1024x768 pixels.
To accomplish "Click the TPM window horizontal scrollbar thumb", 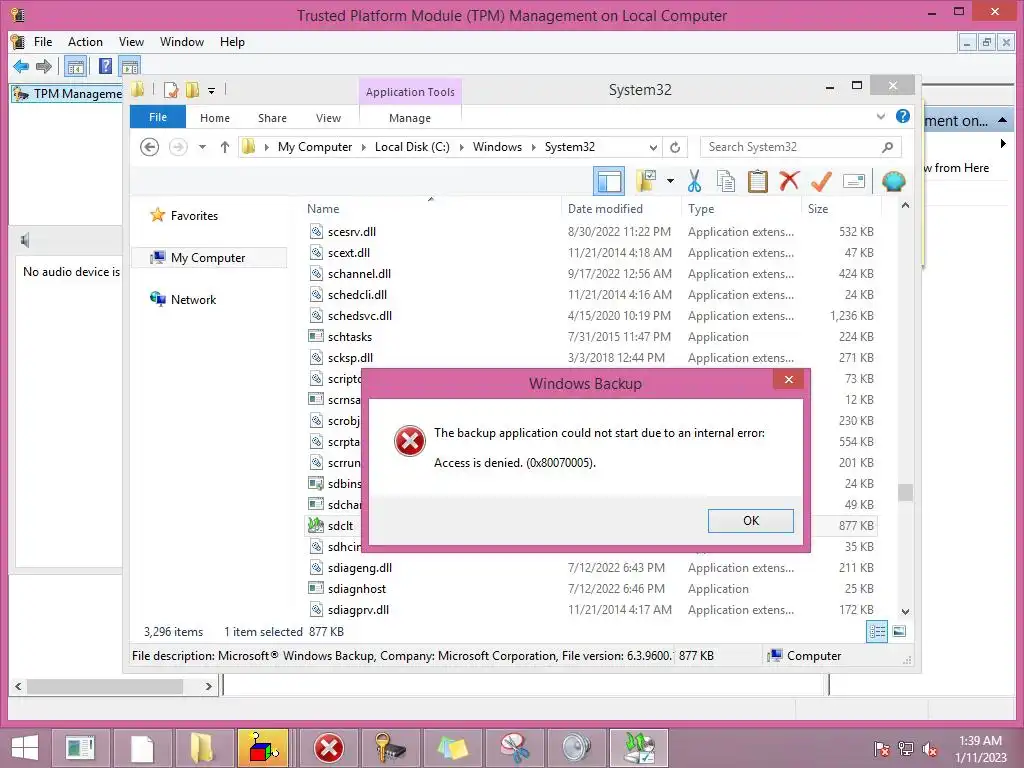I will tap(105, 686).
